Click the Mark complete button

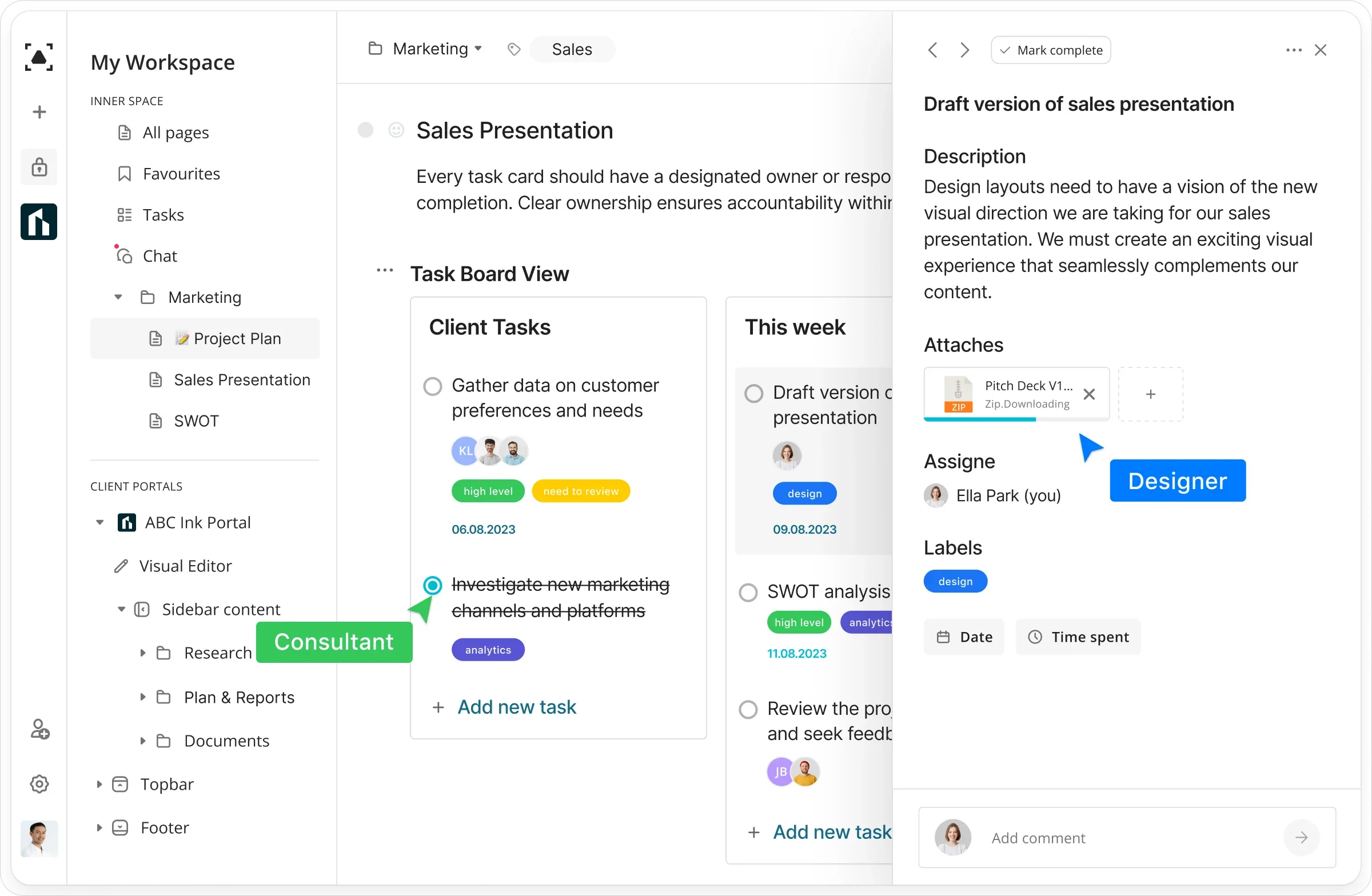[1050, 50]
